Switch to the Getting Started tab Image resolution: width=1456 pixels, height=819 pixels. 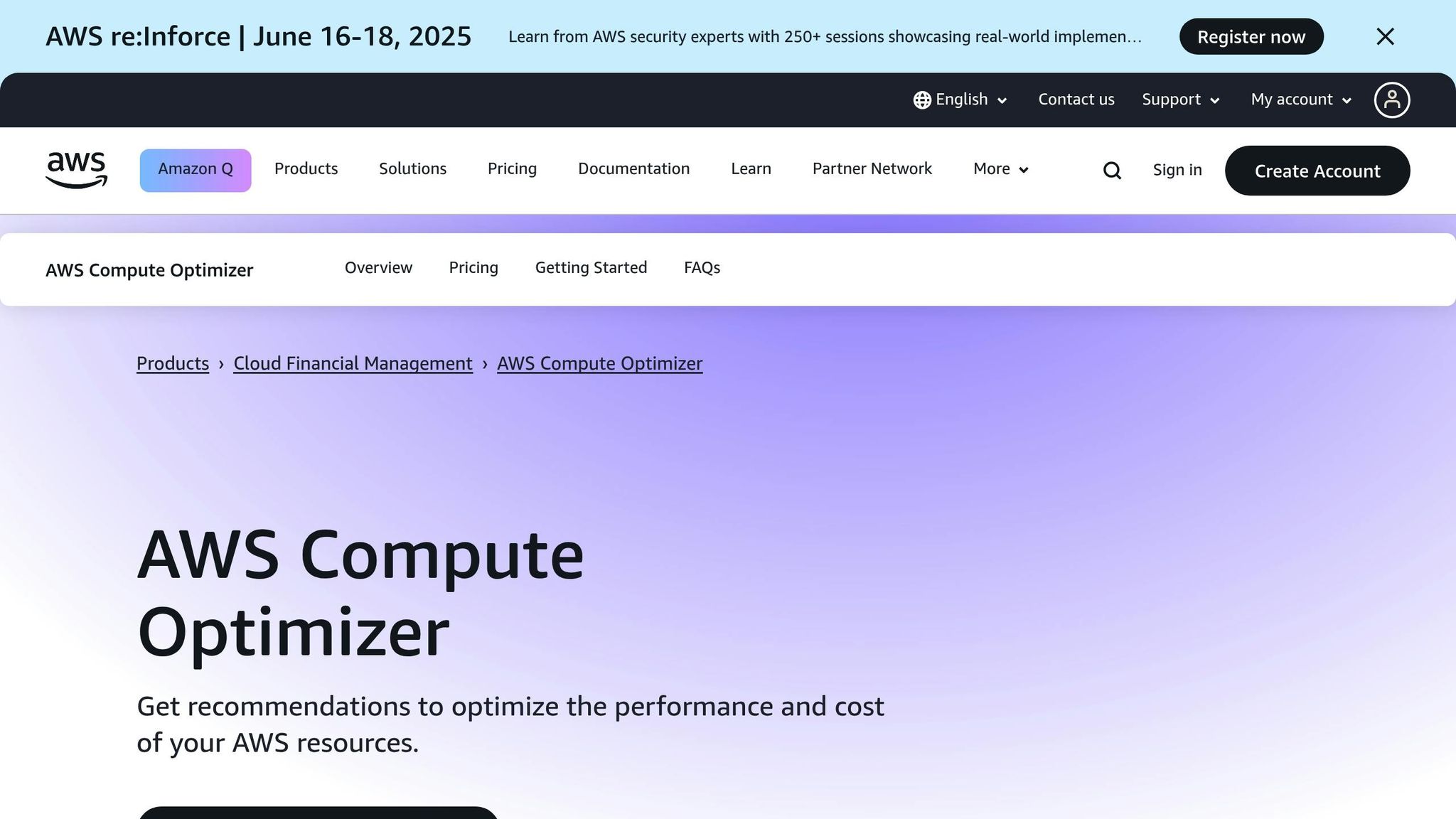591,268
